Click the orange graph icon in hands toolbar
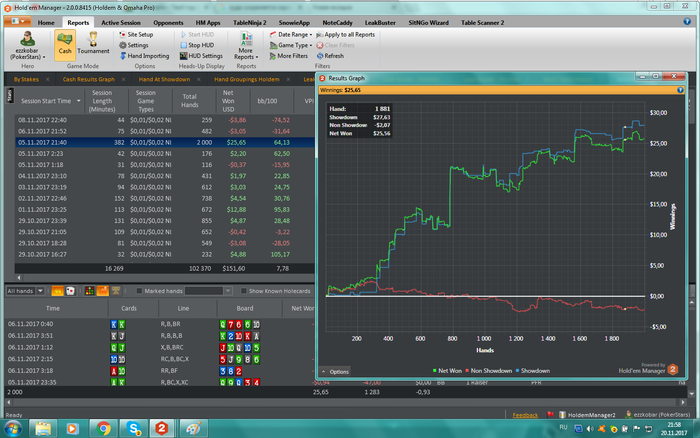This screenshot has width=700, height=438. click(103, 291)
